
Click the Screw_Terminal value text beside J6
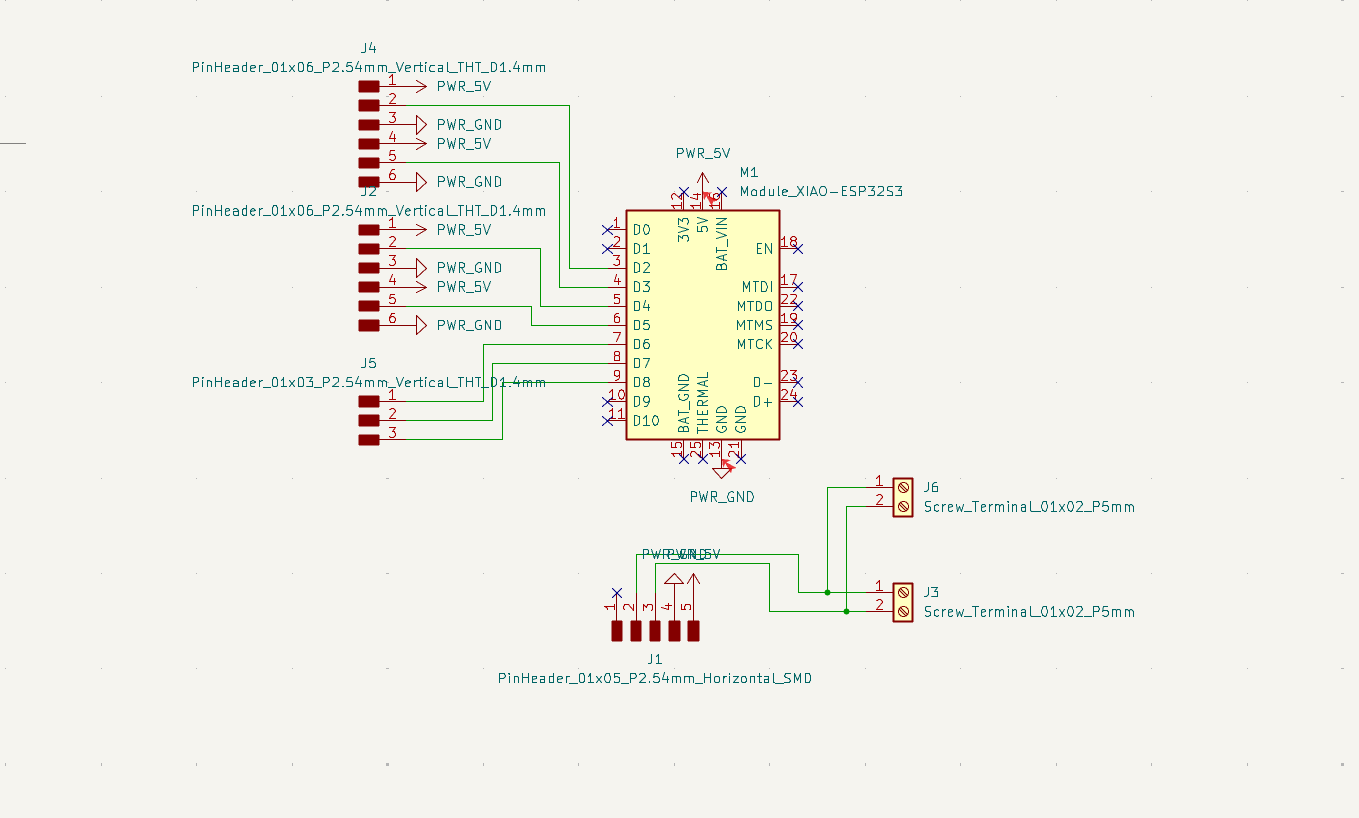coord(1029,506)
